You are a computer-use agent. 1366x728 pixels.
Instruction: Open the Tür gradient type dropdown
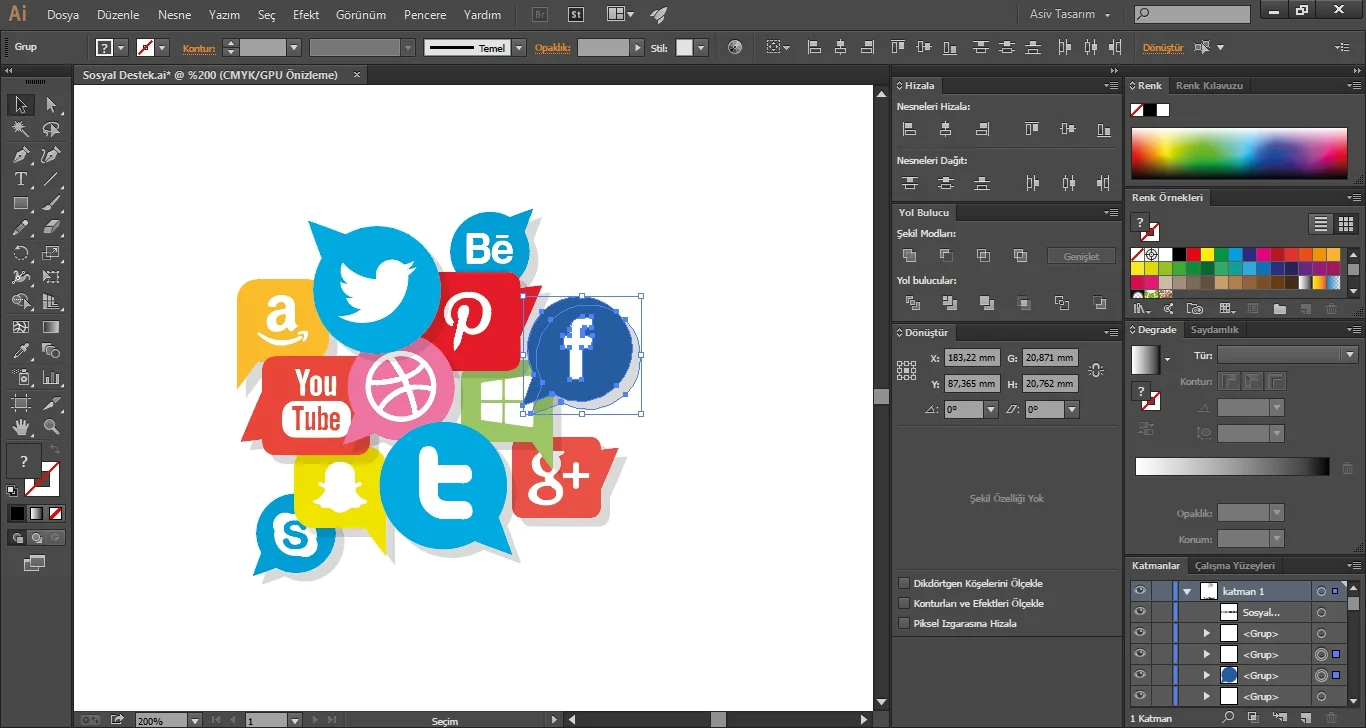click(x=1350, y=355)
